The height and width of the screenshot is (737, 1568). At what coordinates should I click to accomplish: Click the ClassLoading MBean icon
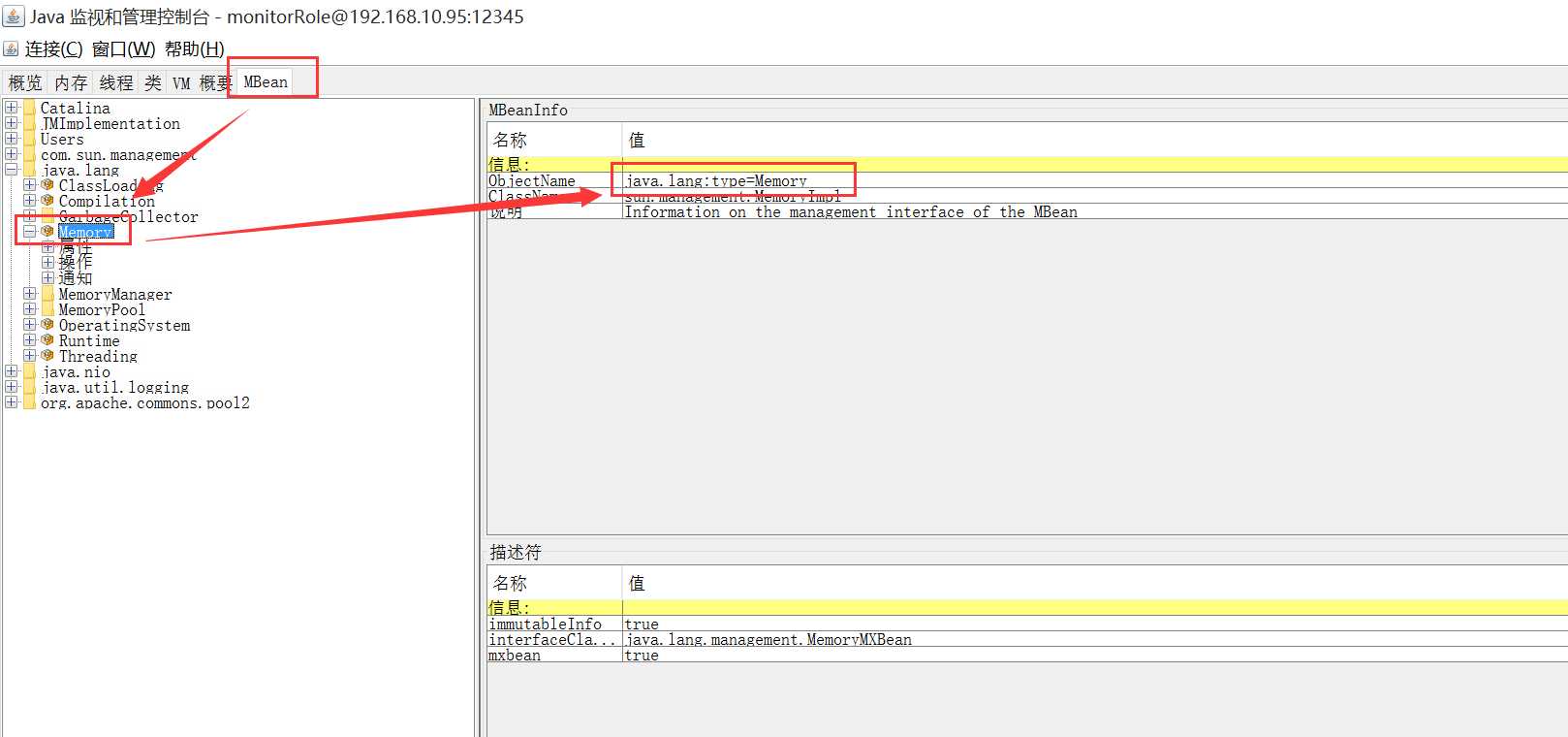(x=47, y=185)
